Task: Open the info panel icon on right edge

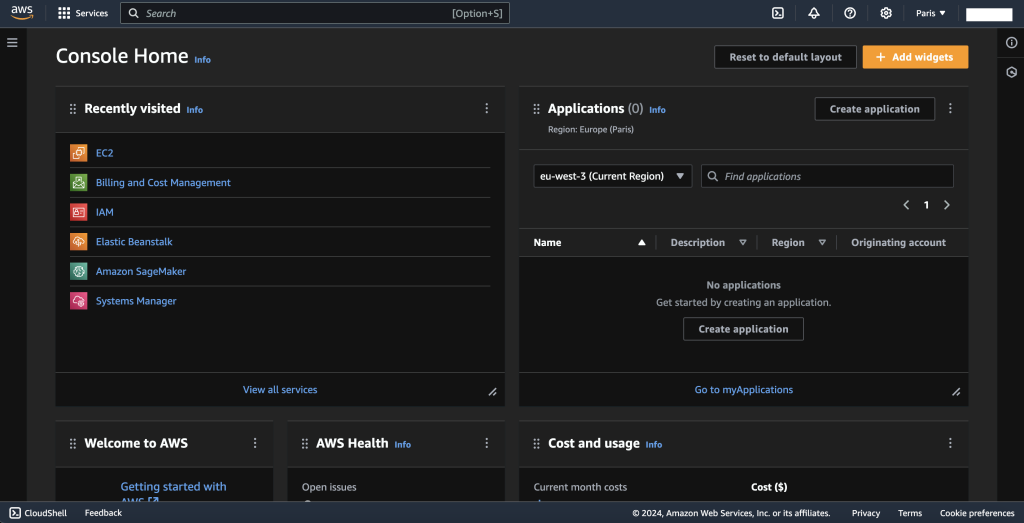Action: click(x=1011, y=42)
